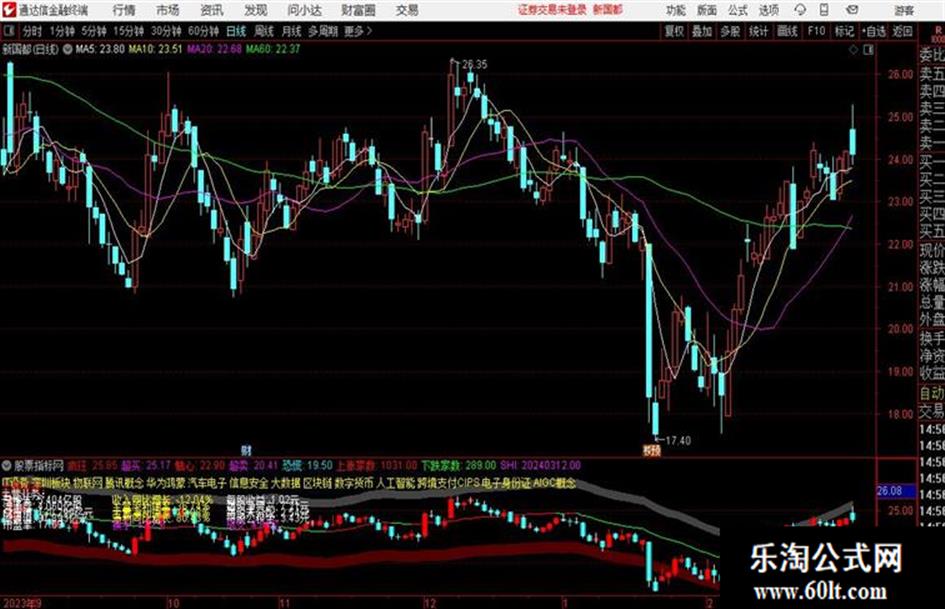
Task: Toggle the left panel layout icon
Action: 8,31
